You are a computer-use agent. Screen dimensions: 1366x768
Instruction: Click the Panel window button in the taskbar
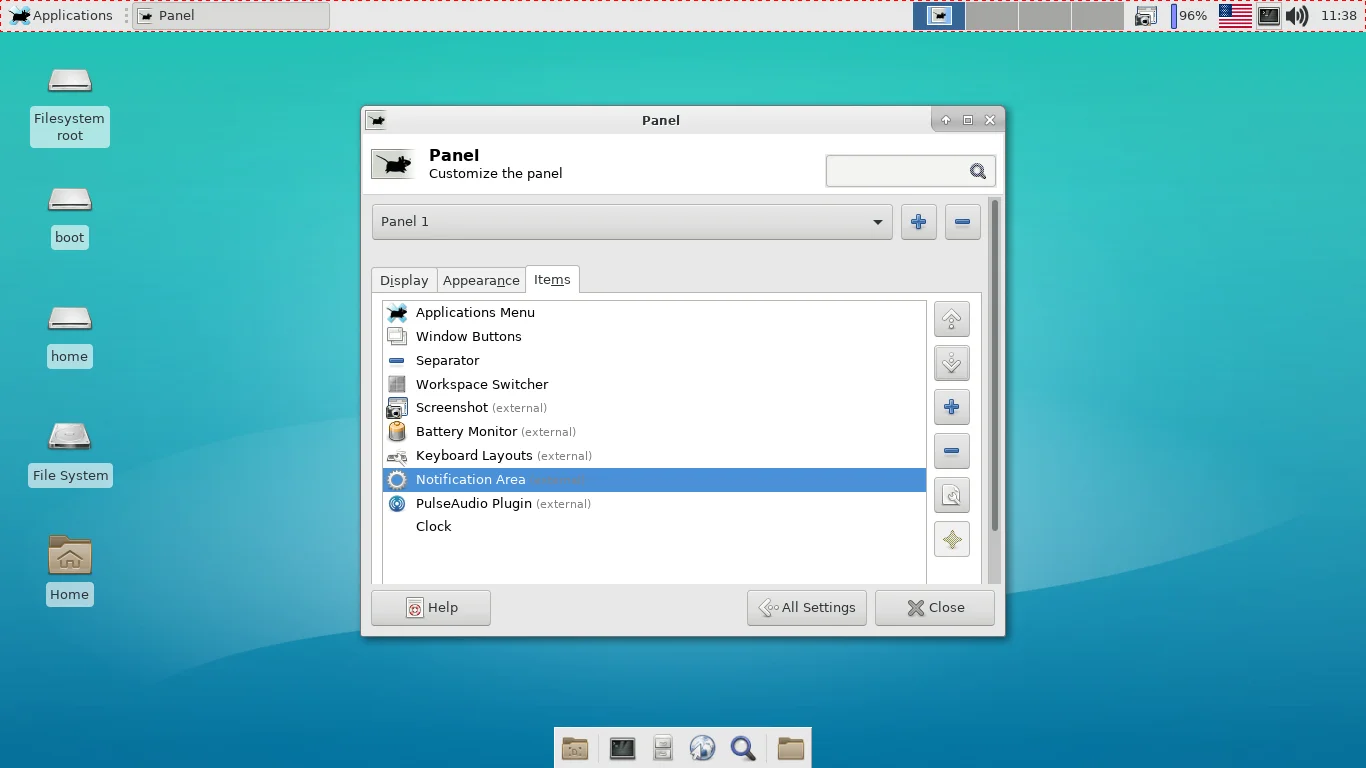232,16
